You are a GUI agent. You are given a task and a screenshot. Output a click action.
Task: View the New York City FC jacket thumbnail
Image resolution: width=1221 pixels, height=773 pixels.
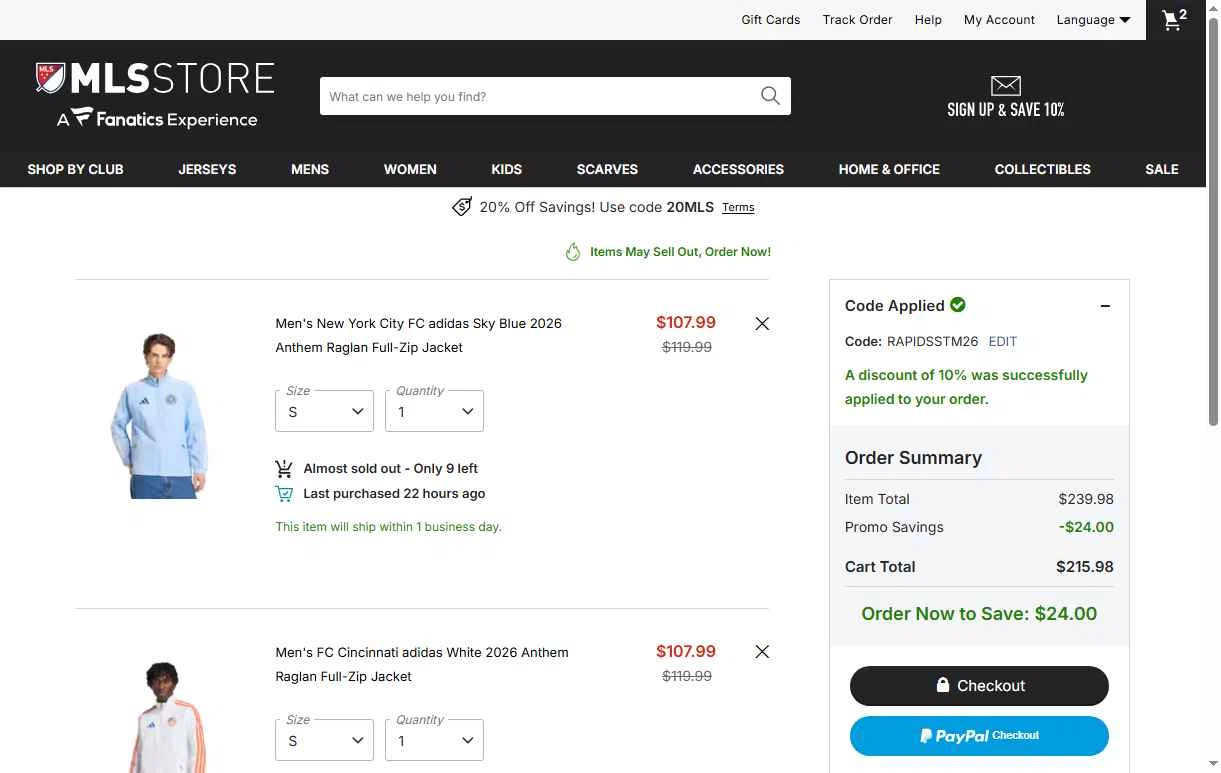[x=160, y=415]
